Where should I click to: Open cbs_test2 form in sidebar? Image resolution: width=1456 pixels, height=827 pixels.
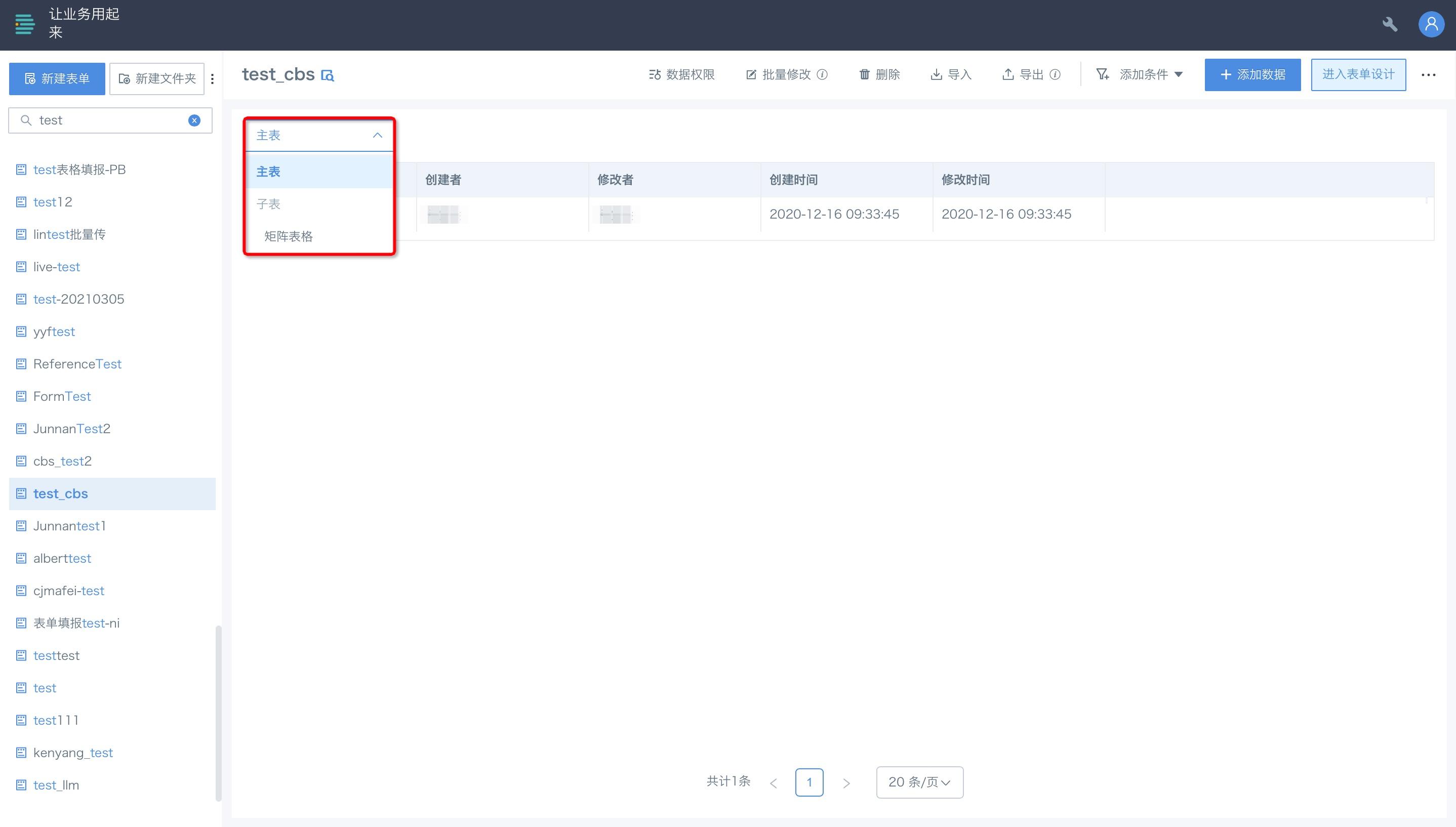coord(62,461)
